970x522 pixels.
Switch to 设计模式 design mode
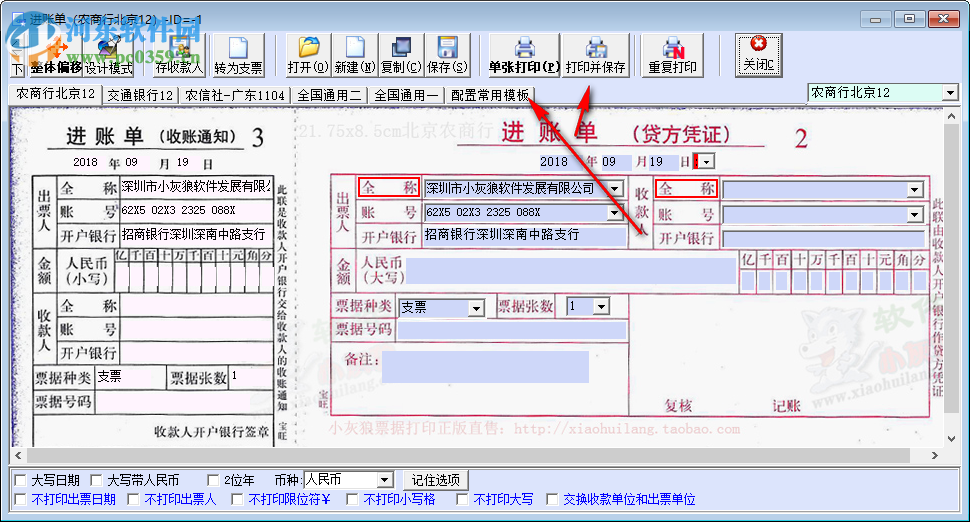click(109, 56)
